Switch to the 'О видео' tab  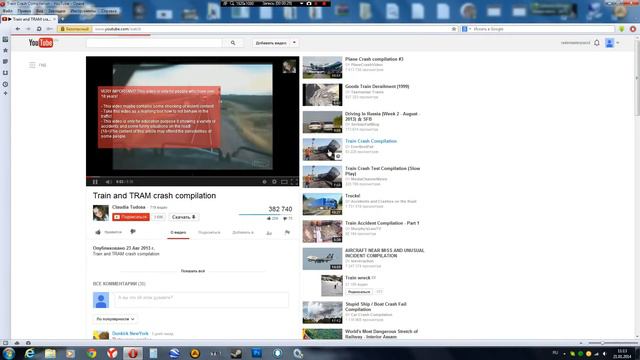point(178,233)
